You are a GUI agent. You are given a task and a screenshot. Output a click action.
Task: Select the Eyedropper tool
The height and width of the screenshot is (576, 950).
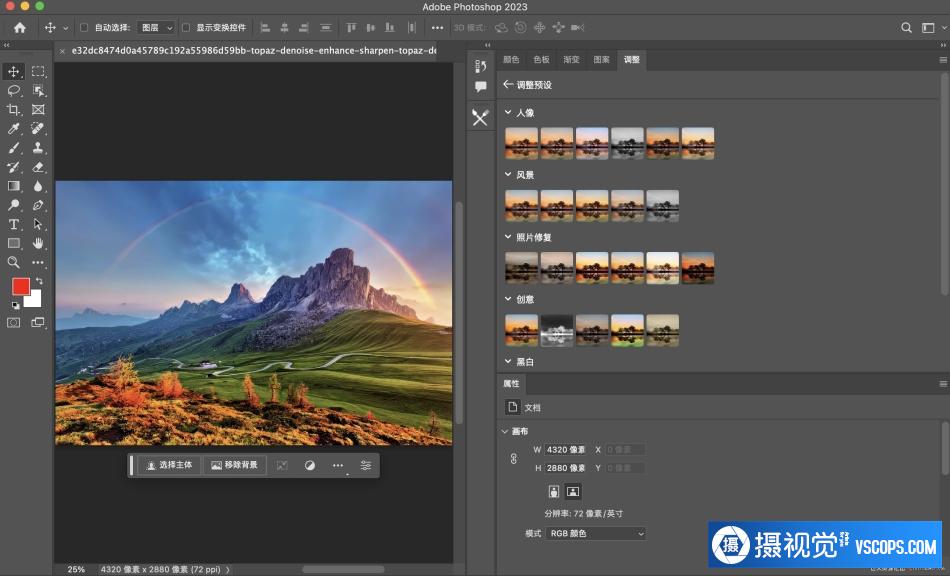[13, 128]
